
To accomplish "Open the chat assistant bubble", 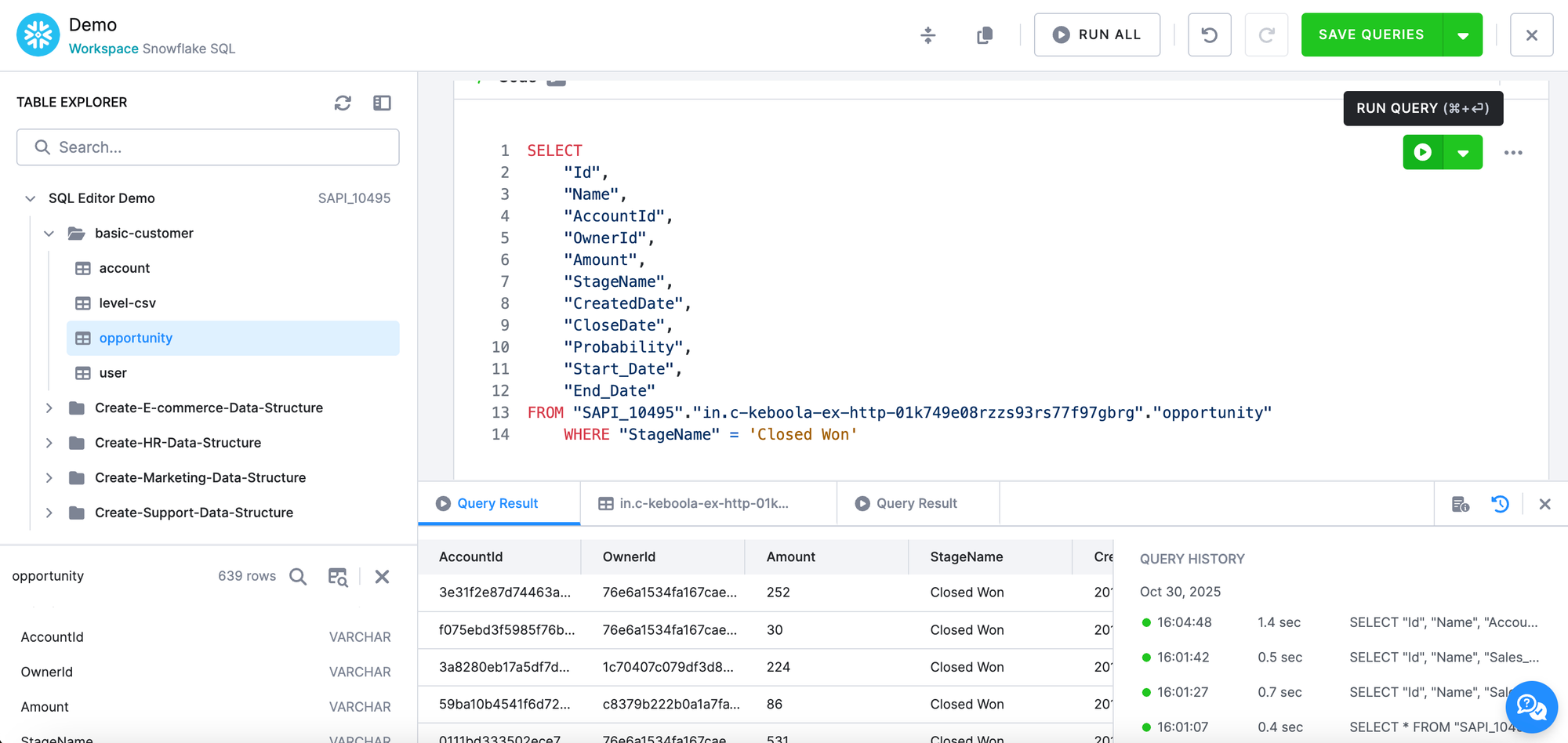I will (x=1530, y=706).
